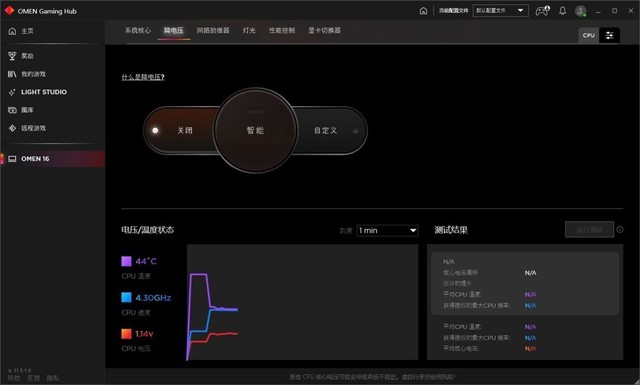Switch to the 显卡切换器 tab
Viewport: 640px width, 385px height.
pos(324,31)
